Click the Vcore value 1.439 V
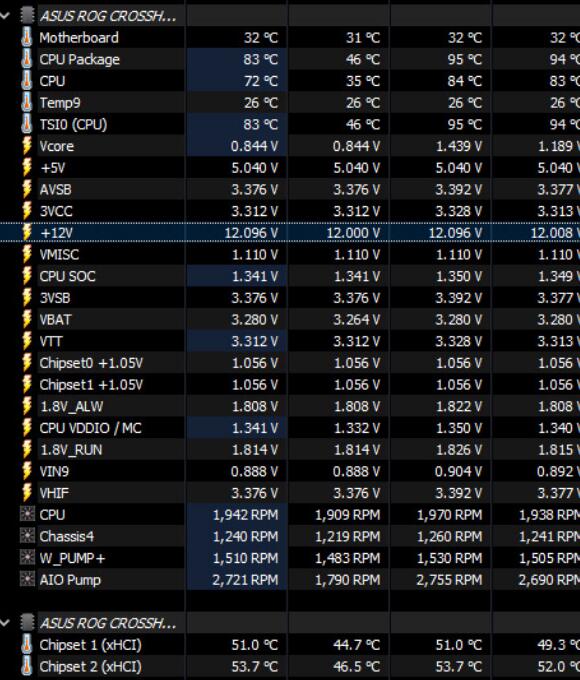 coord(459,146)
